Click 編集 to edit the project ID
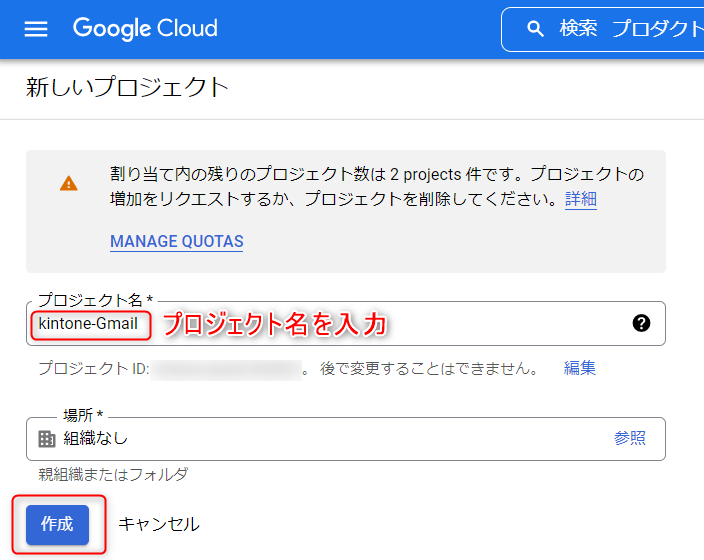This screenshot has height=560, width=704. (579, 368)
